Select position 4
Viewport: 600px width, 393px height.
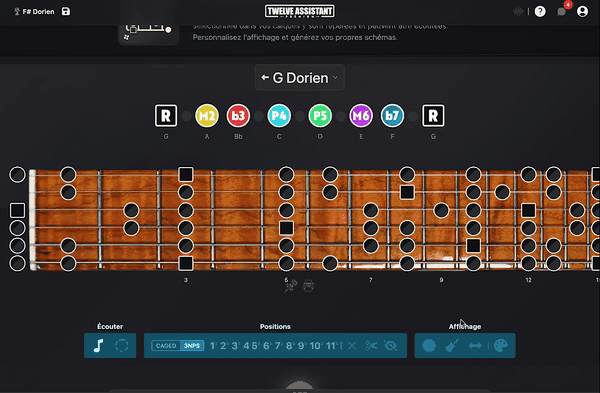tap(246, 346)
